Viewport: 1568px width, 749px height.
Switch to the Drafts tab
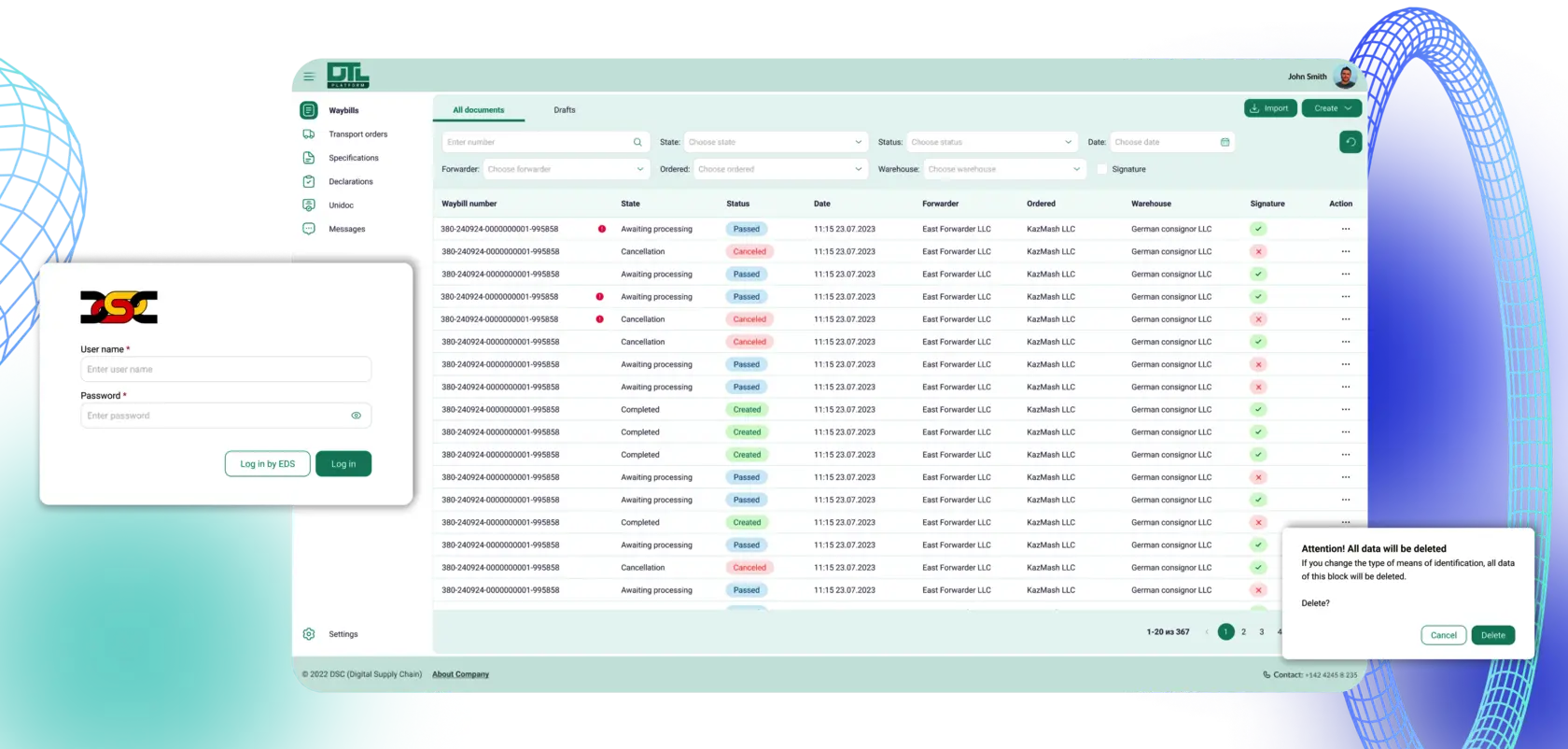565,110
